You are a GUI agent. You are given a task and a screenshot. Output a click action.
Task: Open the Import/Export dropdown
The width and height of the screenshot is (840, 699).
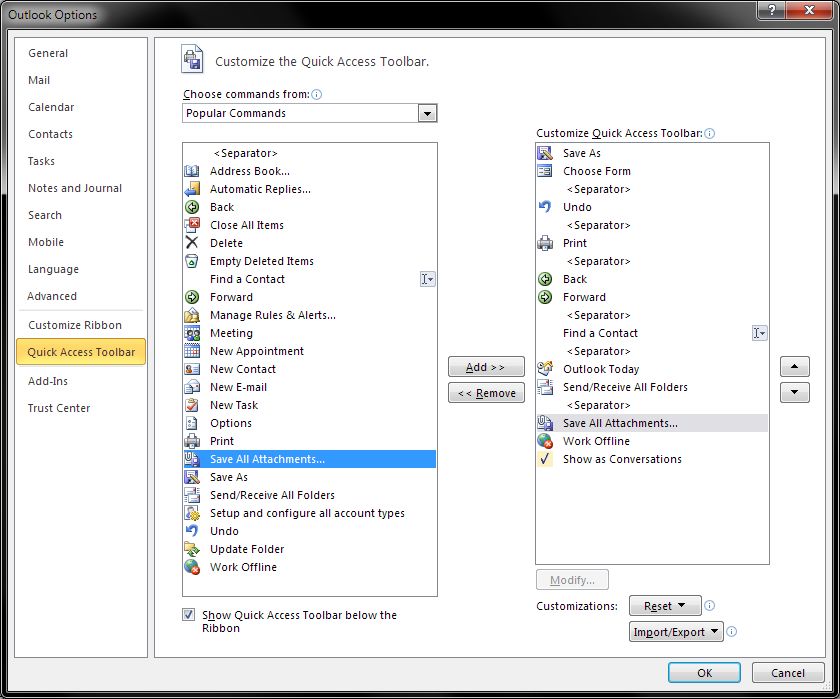click(x=676, y=632)
